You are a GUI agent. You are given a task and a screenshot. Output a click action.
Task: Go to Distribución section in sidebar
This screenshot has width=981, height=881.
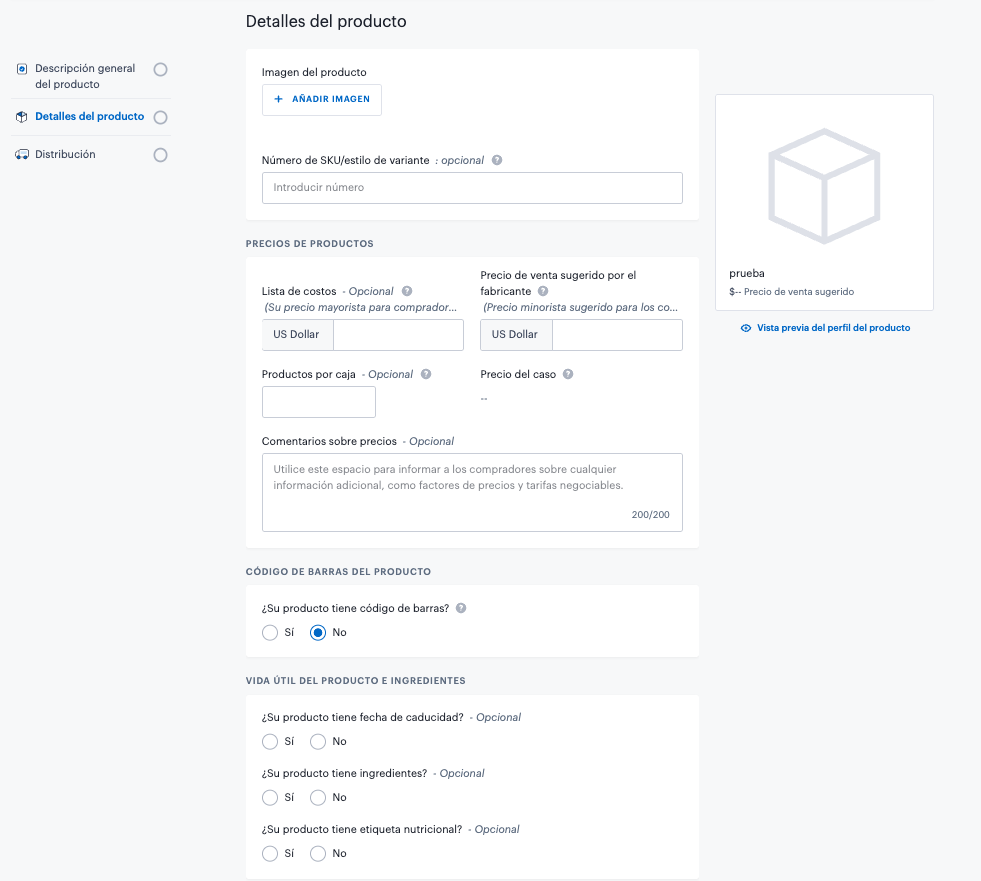click(65, 155)
